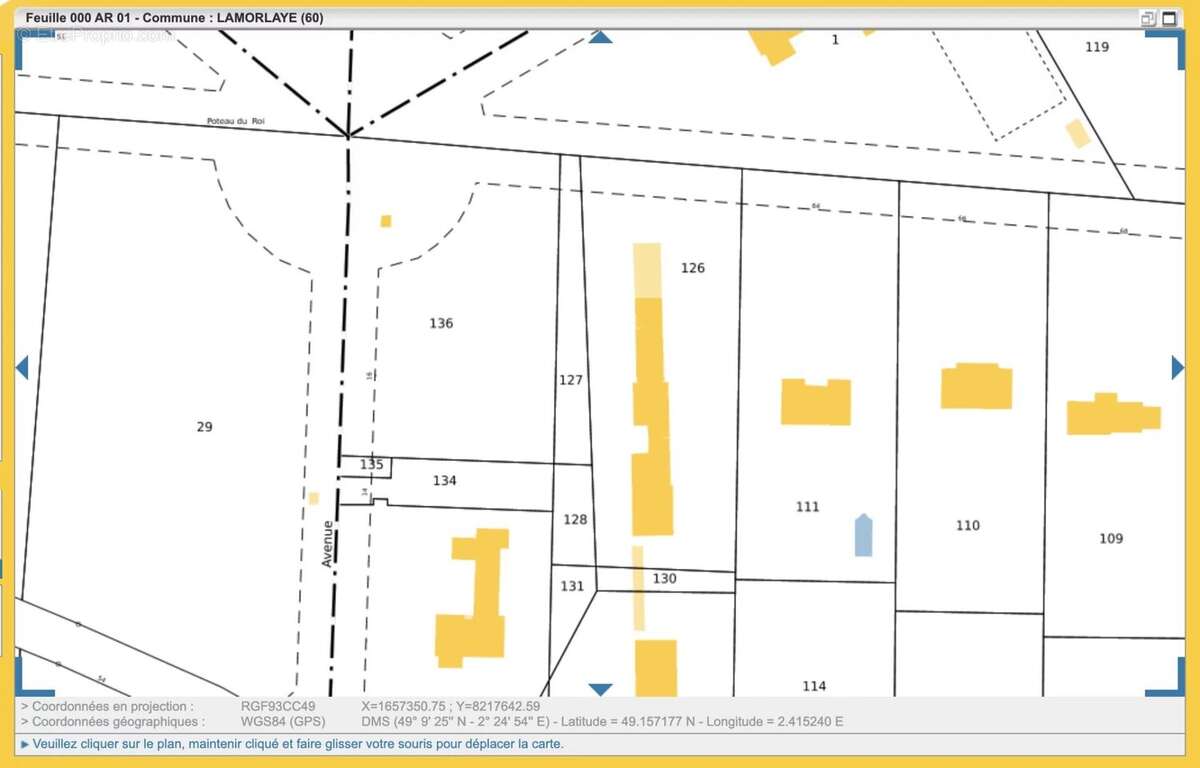Click the blue building in parcel 111
The width and height of the screenshot is (1200, 768).
[x=863, y=535]
